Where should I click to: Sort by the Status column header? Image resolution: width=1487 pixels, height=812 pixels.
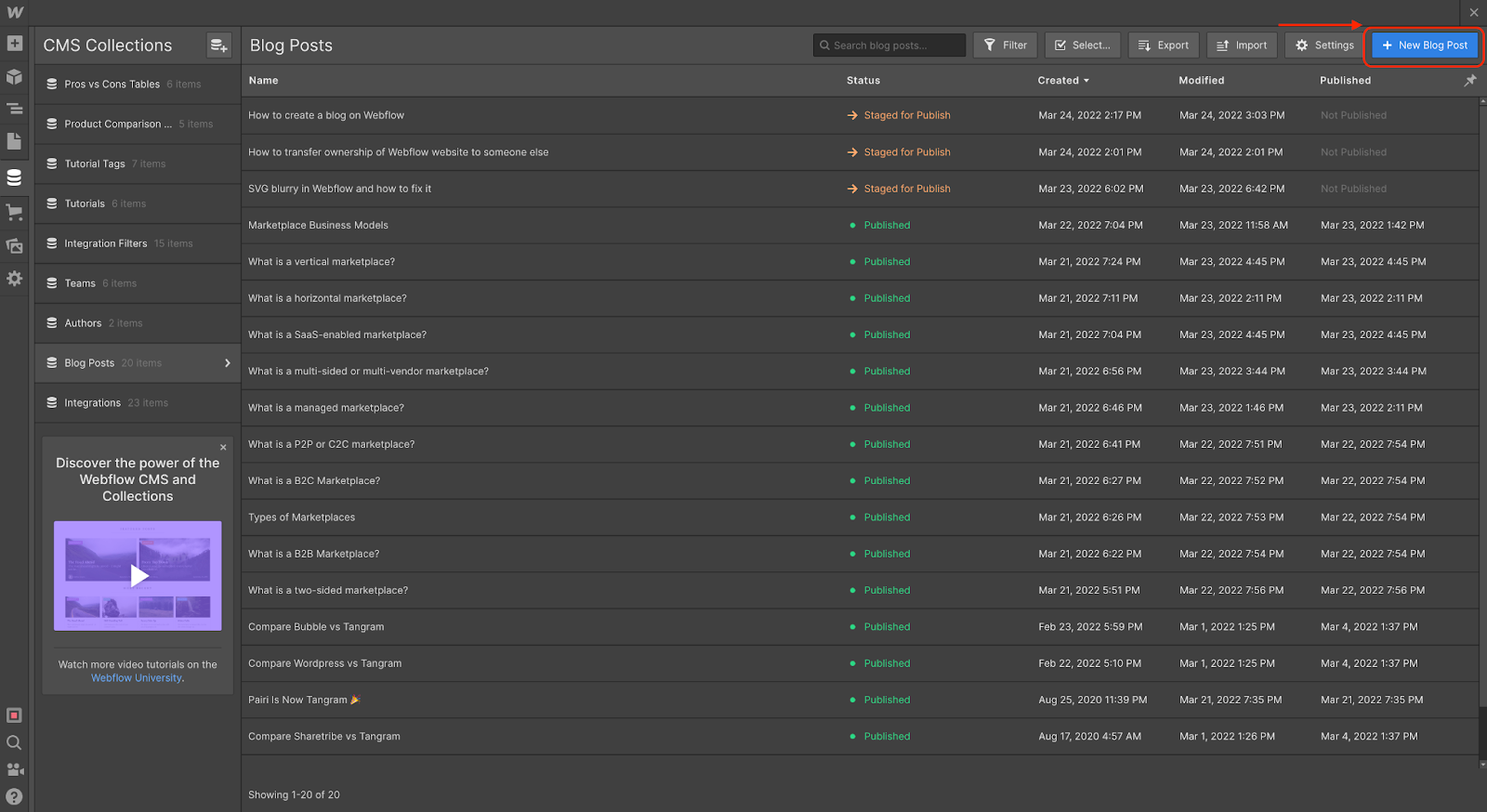(x=863, y=81)
